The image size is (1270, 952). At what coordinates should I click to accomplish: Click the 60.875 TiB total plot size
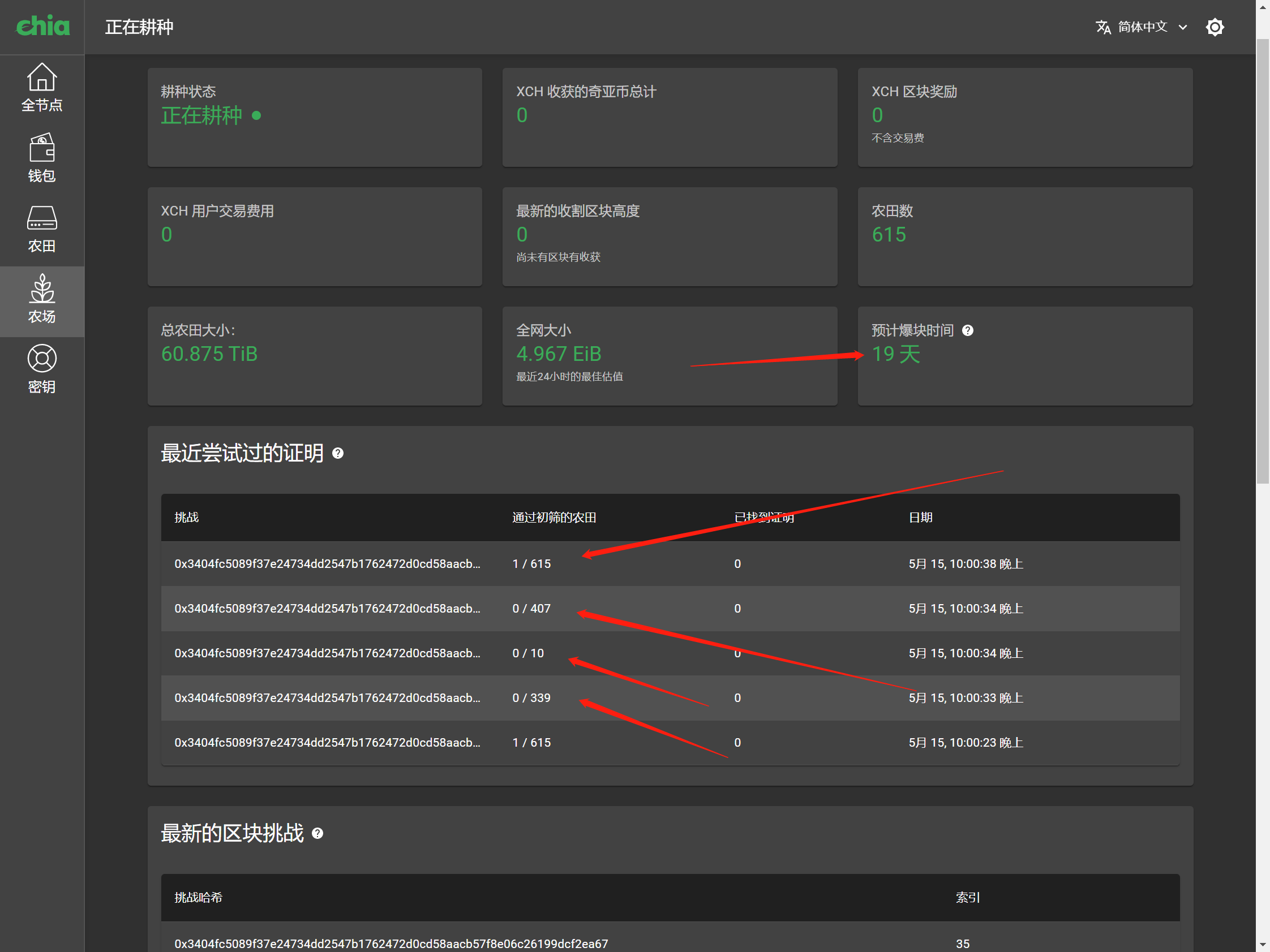coord(209,354)
